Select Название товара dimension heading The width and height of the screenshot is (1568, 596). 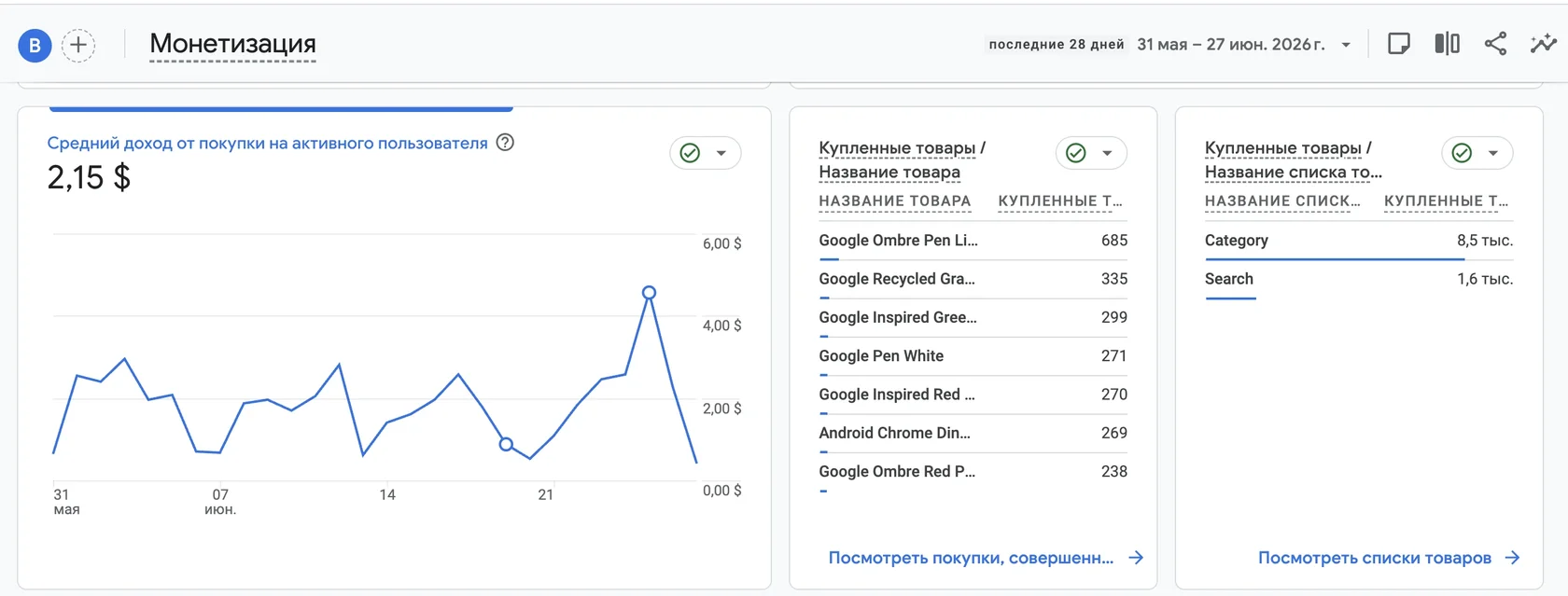(x=889, y=172)
